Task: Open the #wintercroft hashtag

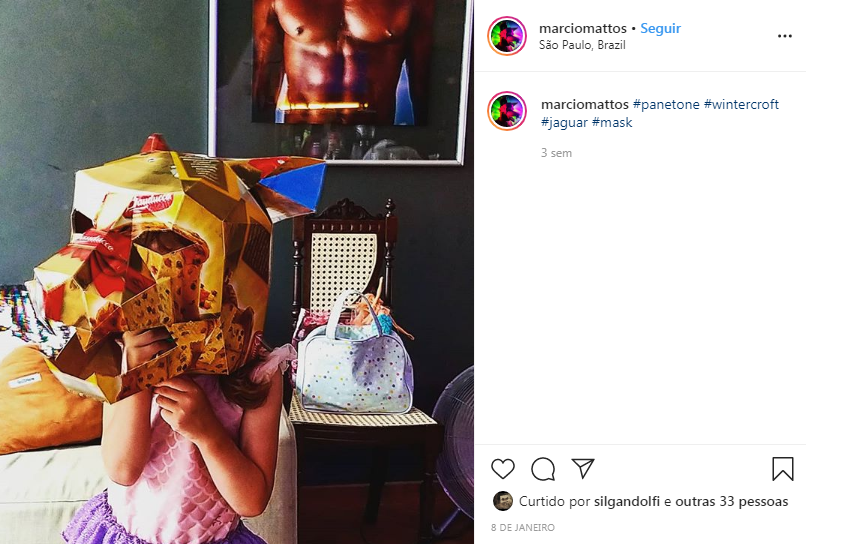Action: (741, 104)
